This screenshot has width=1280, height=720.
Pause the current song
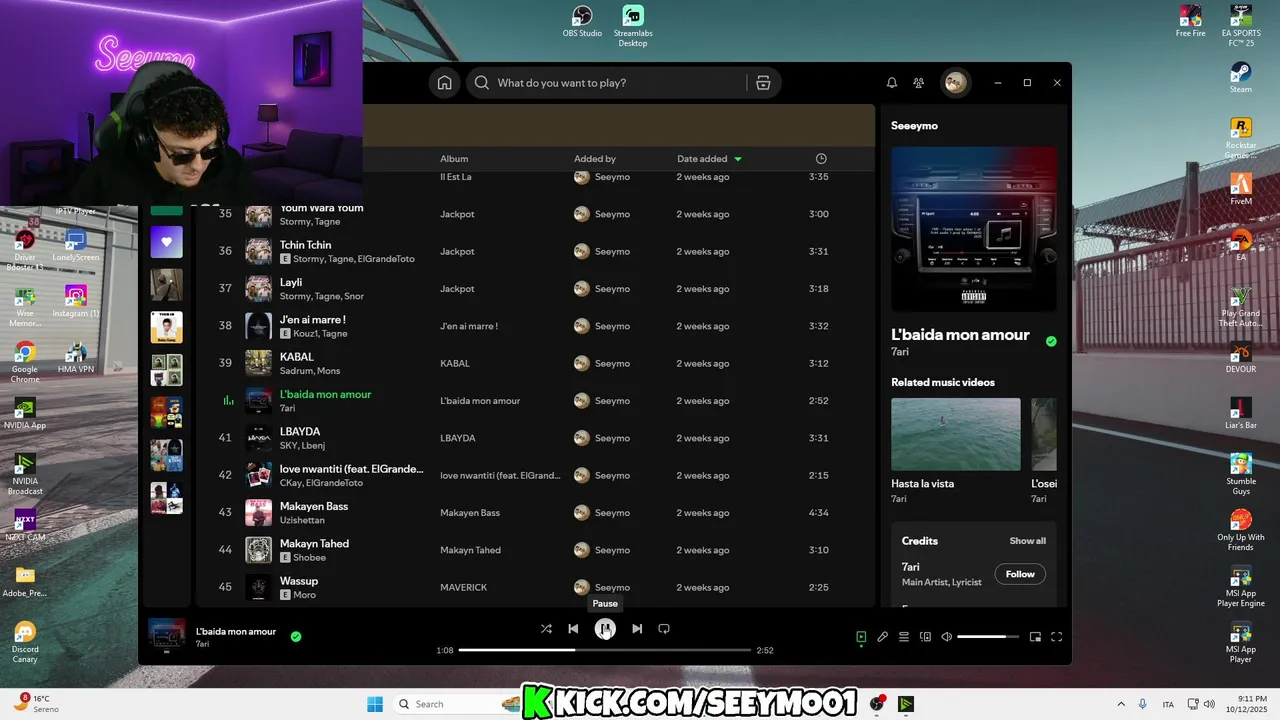tap(605, 629)
